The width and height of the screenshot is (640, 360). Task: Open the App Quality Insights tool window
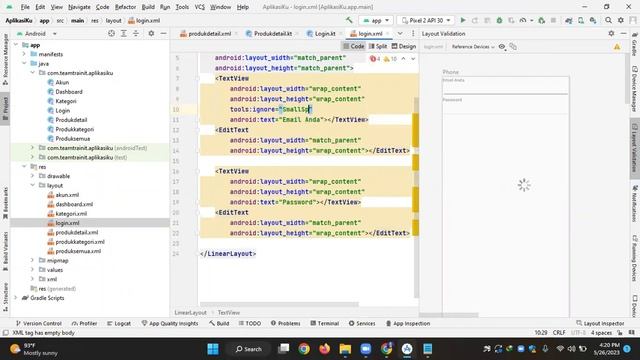(170, 323)
